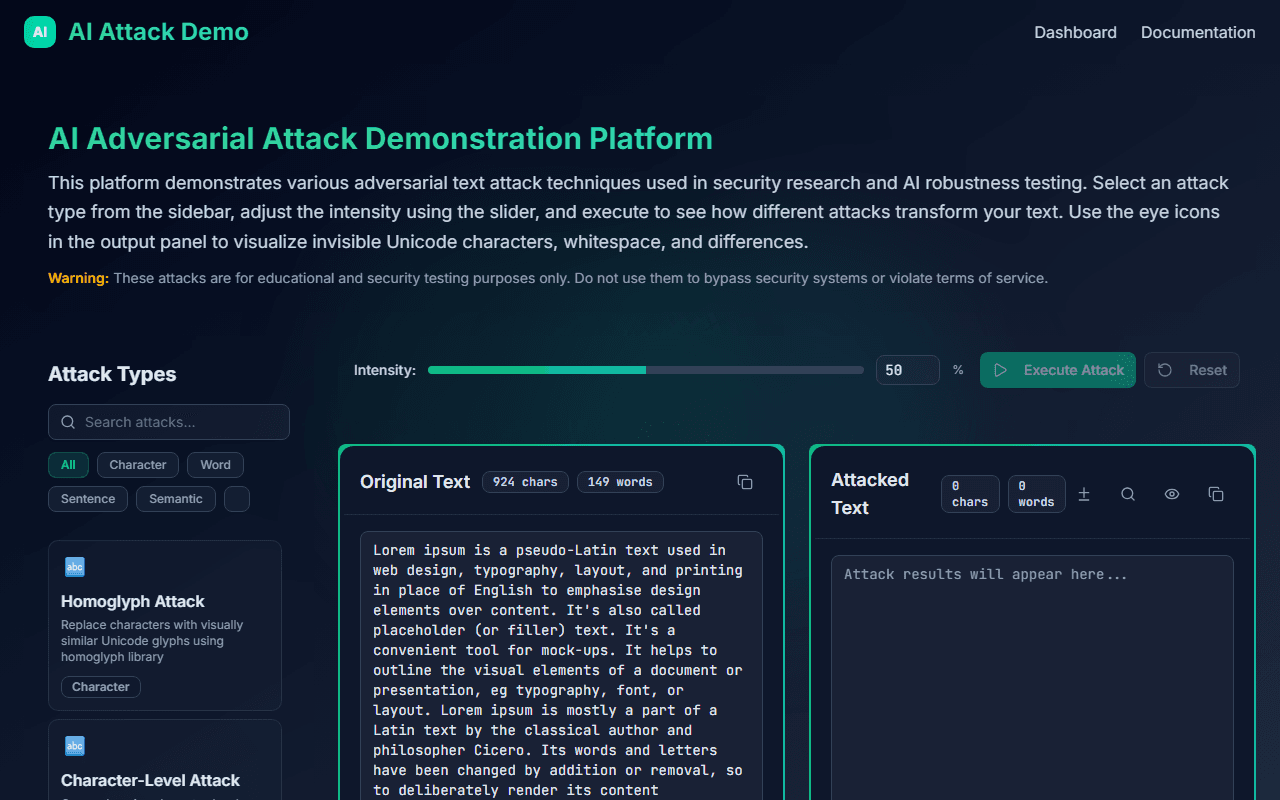
Task: Toggle the eye icon to show invisible characters
Action: coord(1172,494)
